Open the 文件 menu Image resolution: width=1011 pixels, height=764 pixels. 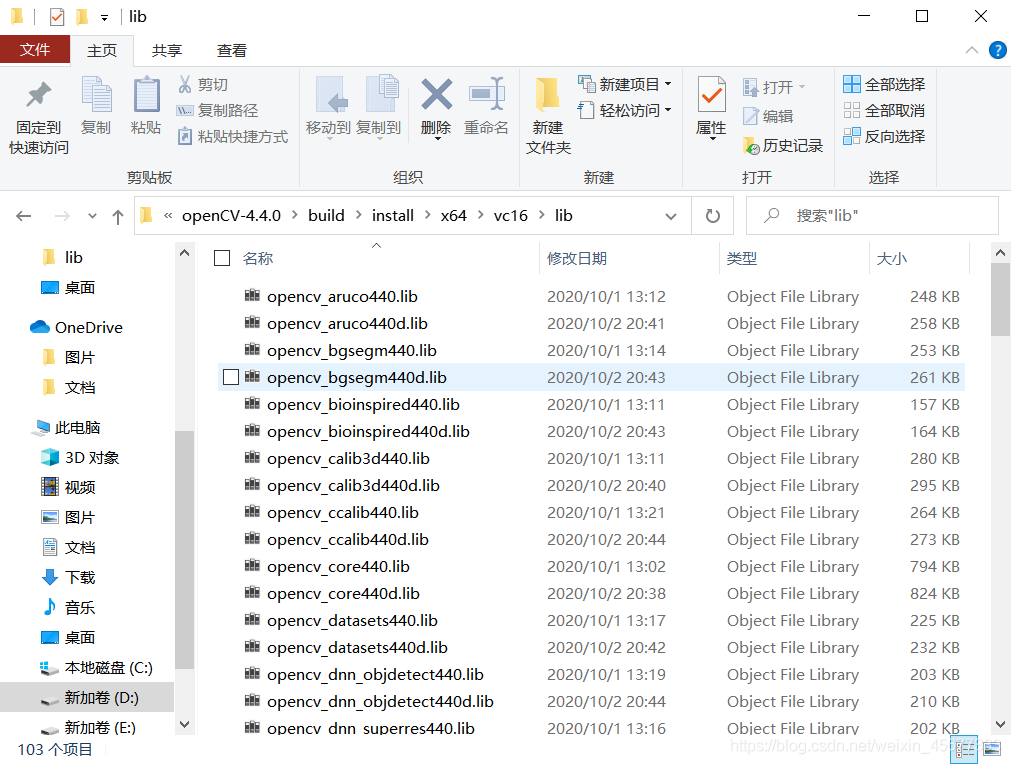click(35, 49)
